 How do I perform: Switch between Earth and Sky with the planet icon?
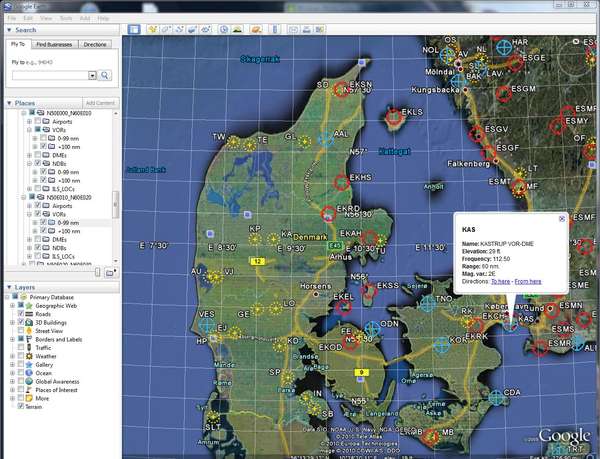256,29
